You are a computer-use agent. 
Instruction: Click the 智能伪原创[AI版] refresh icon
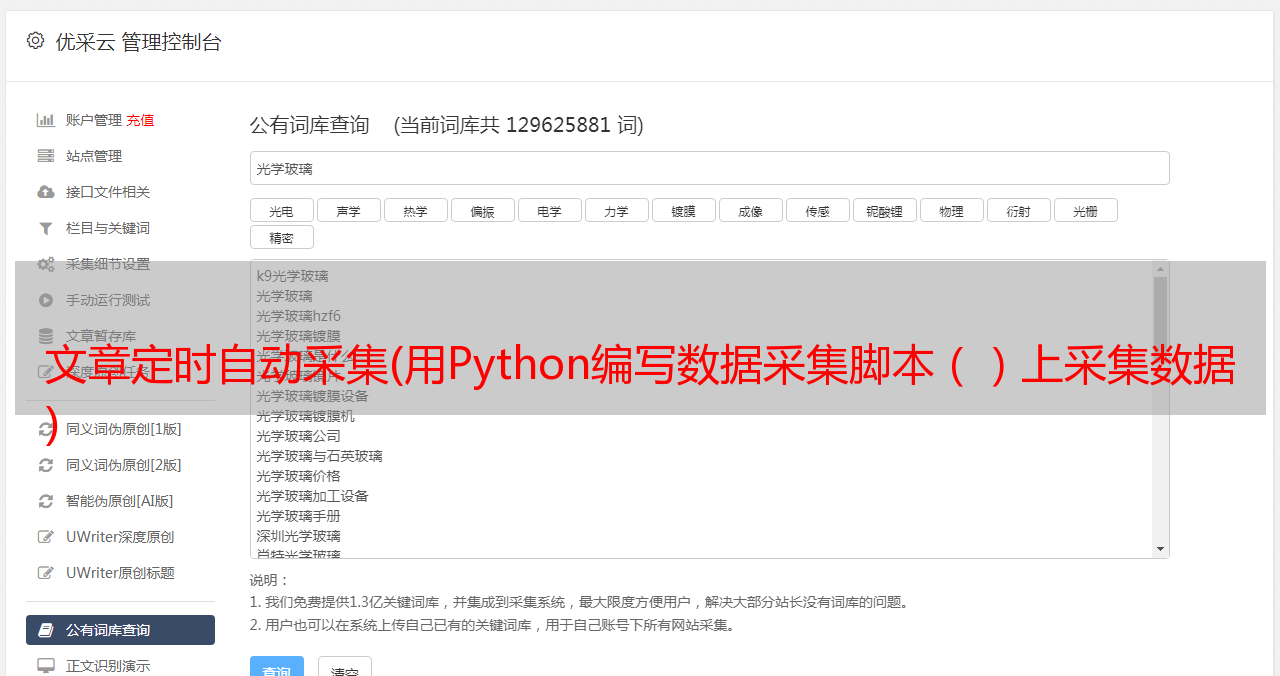point(46,501)
